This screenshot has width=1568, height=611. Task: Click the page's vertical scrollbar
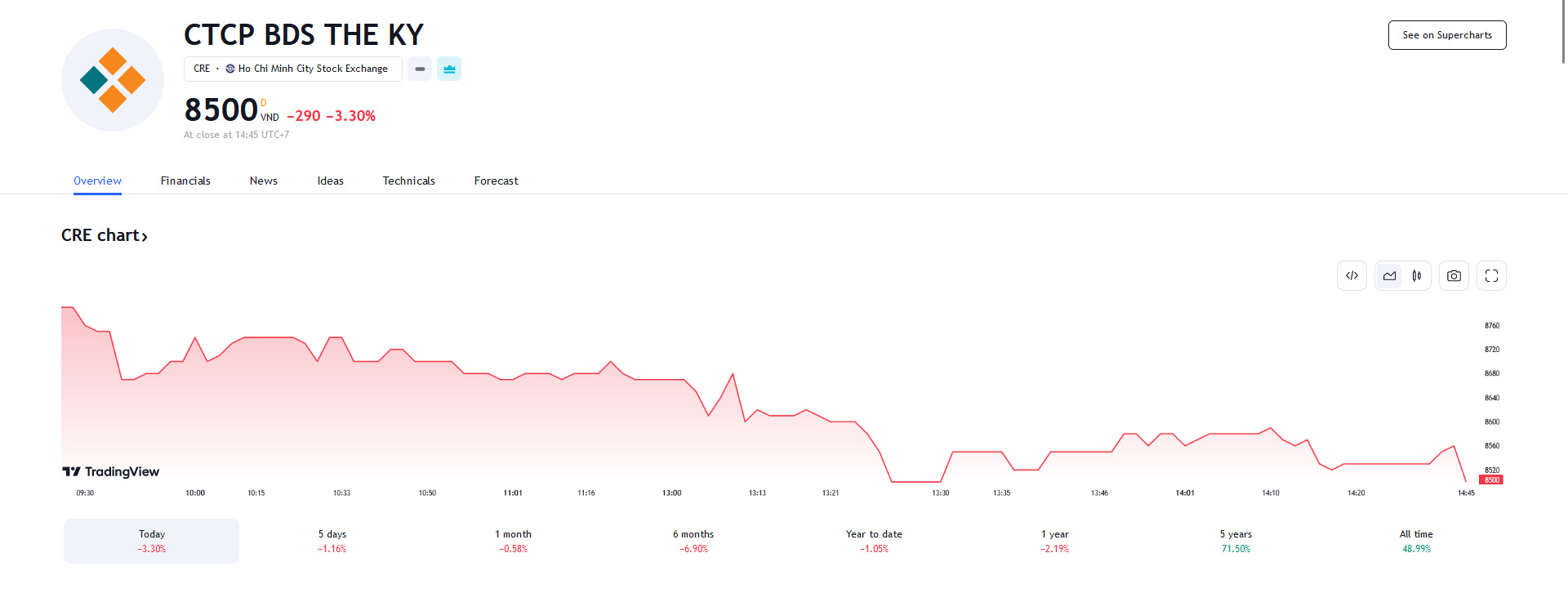tap(1563, 33)
